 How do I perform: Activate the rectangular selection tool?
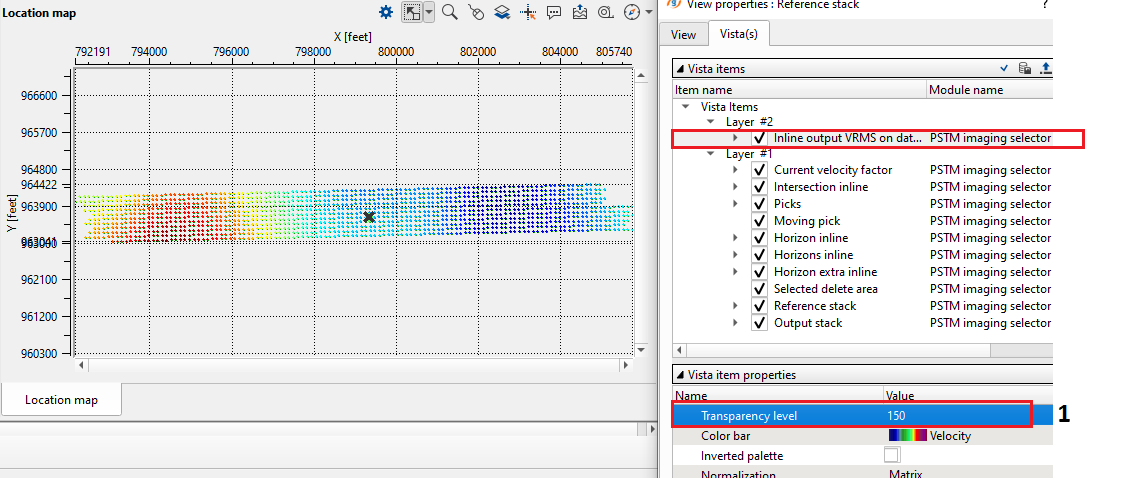point(411,12)
